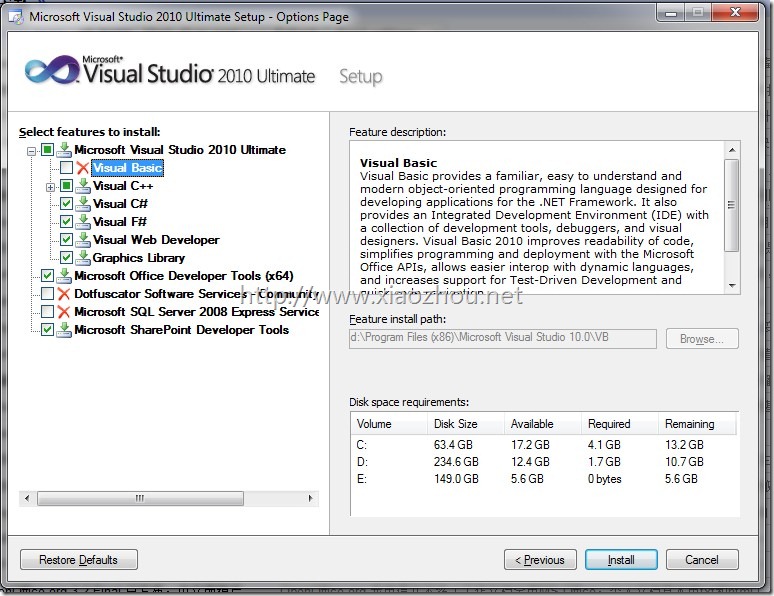This screenshot has height=596, width=774.
Task: Click the C: volume row
Action: pos(544,445)
